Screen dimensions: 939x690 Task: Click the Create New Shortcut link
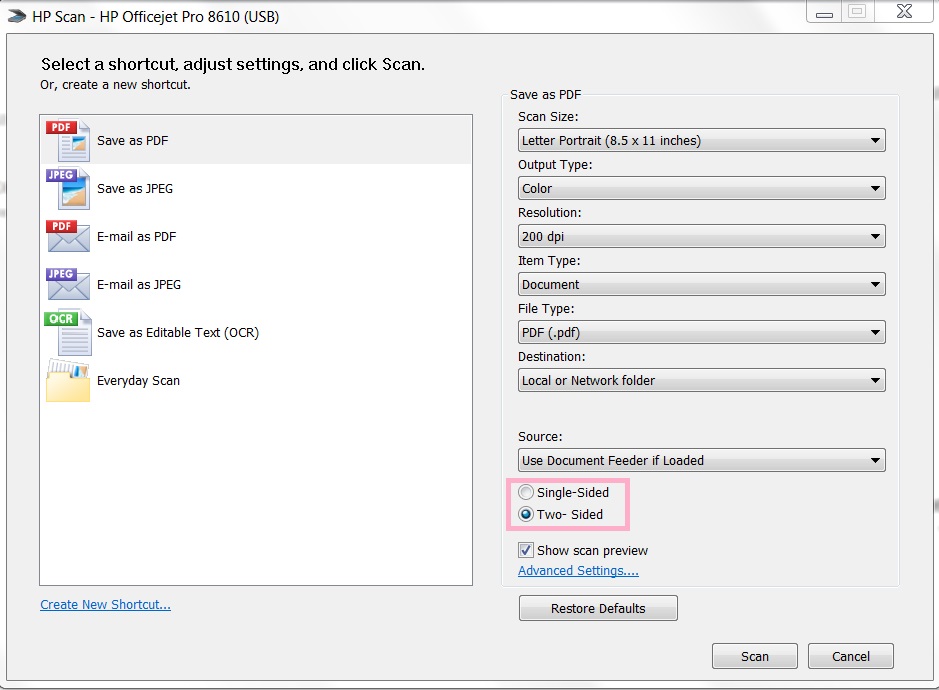point(105,605)
